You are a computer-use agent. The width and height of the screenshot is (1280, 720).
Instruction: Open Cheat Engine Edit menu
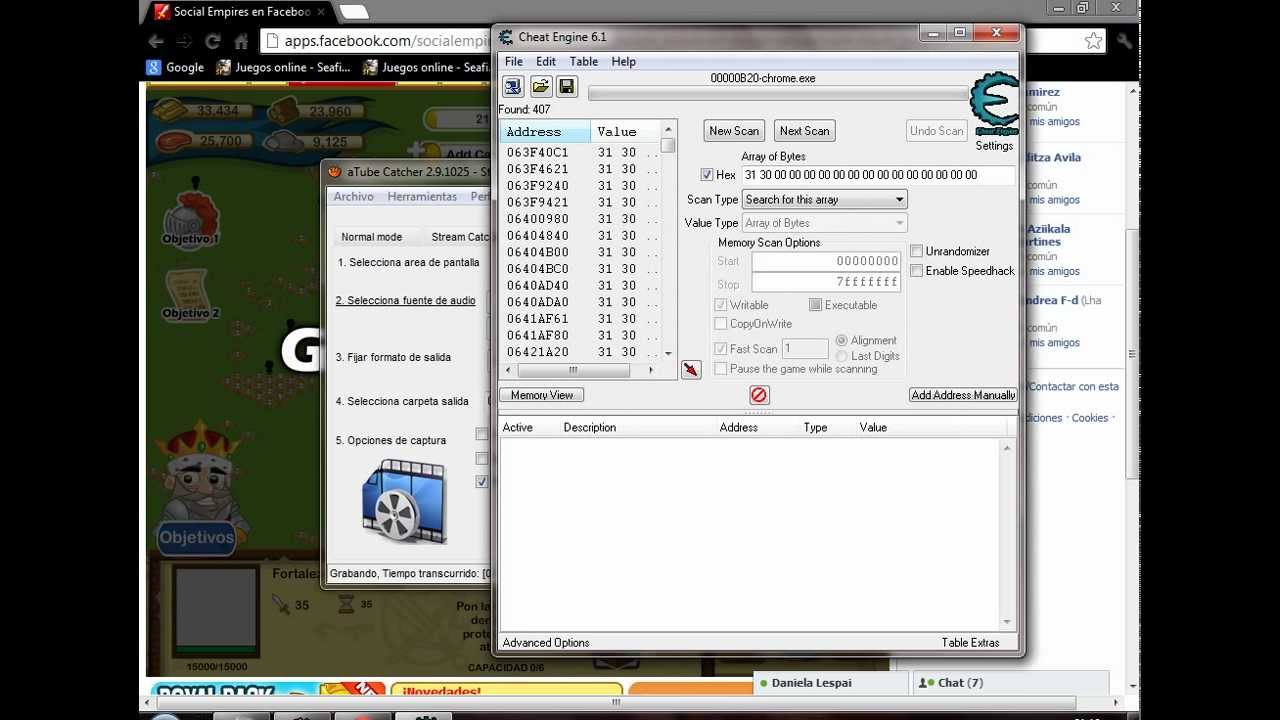545,62
